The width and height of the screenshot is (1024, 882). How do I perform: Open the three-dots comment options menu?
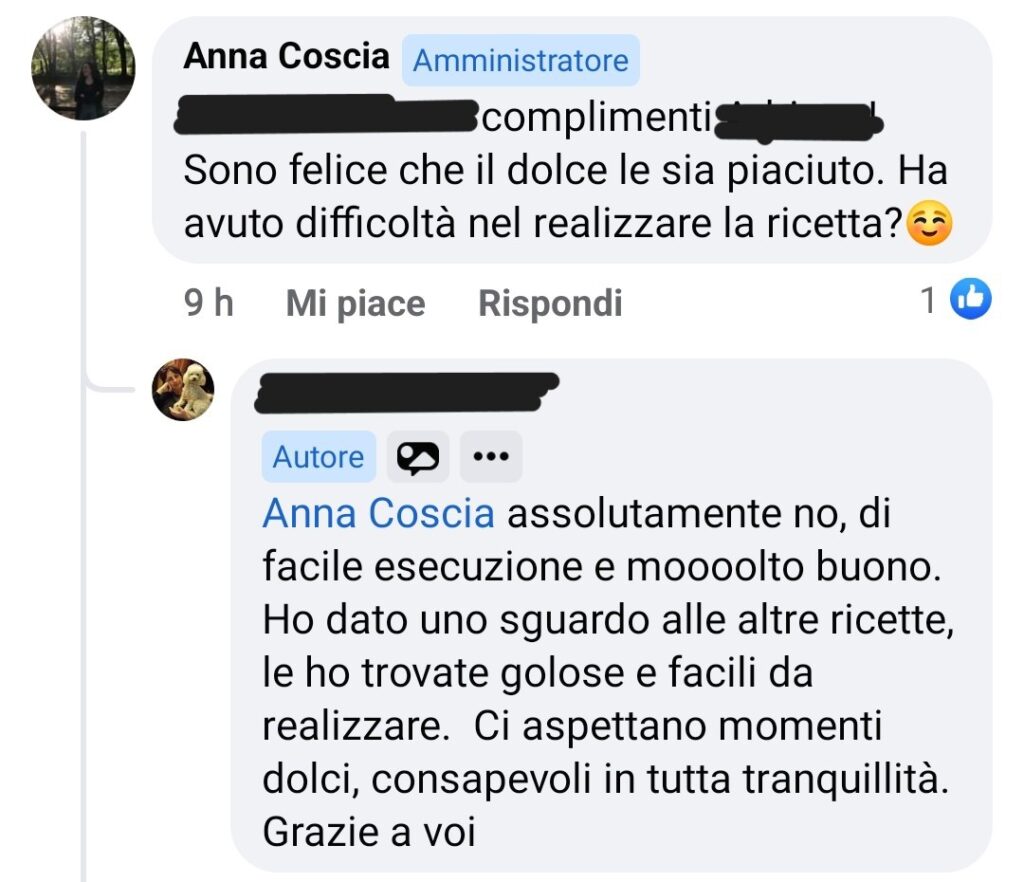[490, 457]
